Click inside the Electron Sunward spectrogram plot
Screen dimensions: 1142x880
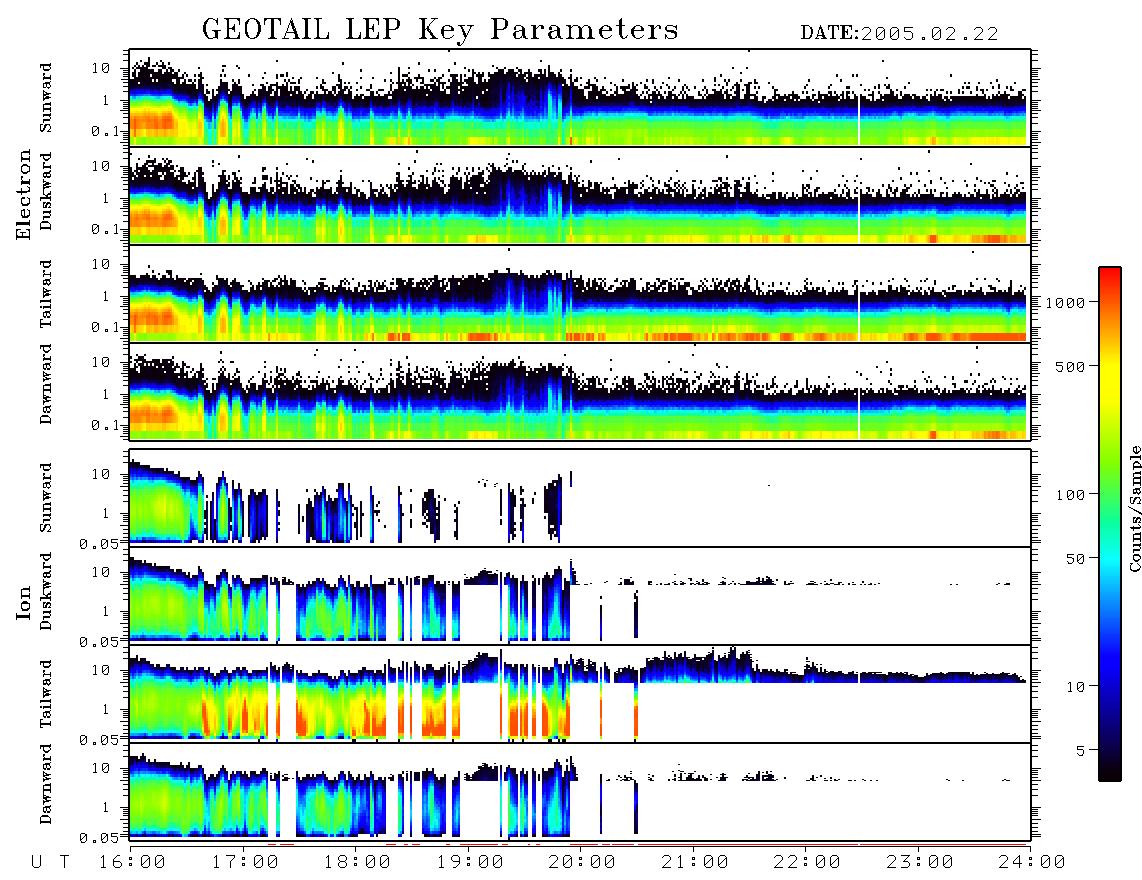(580, 98)
